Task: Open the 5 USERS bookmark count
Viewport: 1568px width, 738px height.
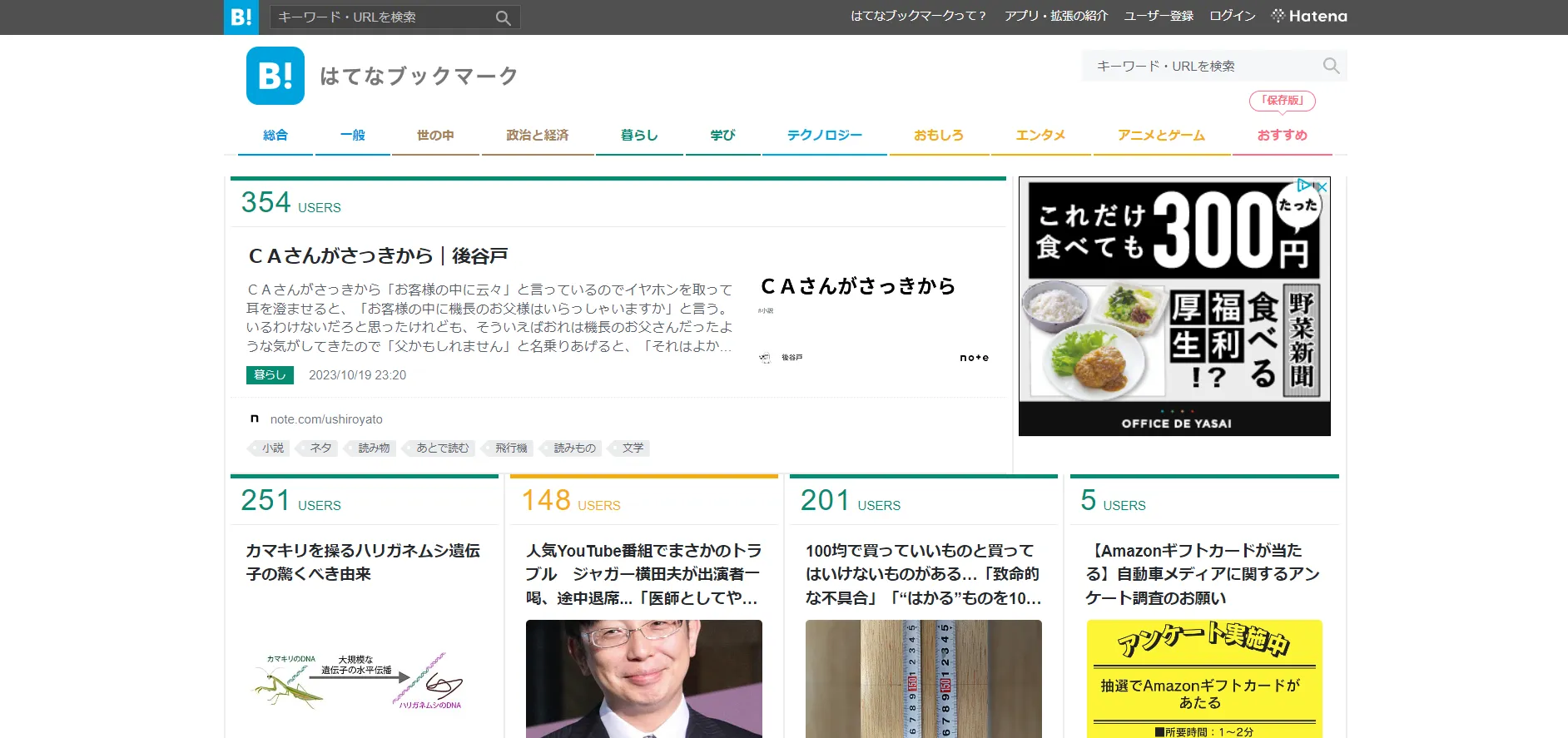Action: pyautogui.click(x=1114, y=500)
